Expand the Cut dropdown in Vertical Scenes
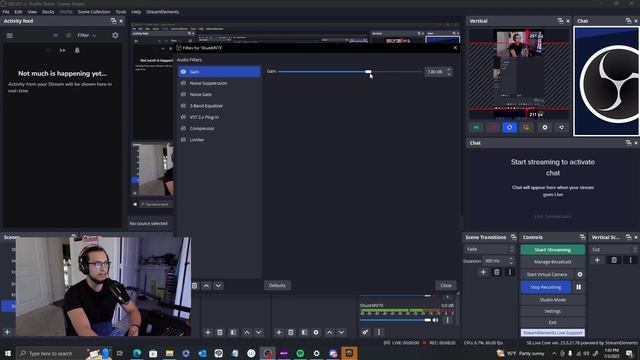 pos(614,249)
